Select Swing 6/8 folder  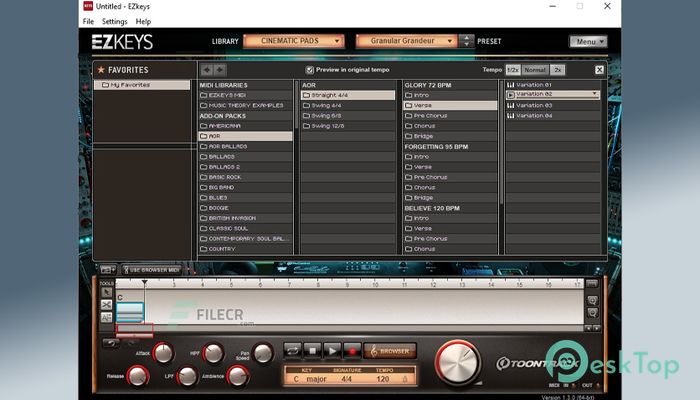348,116
